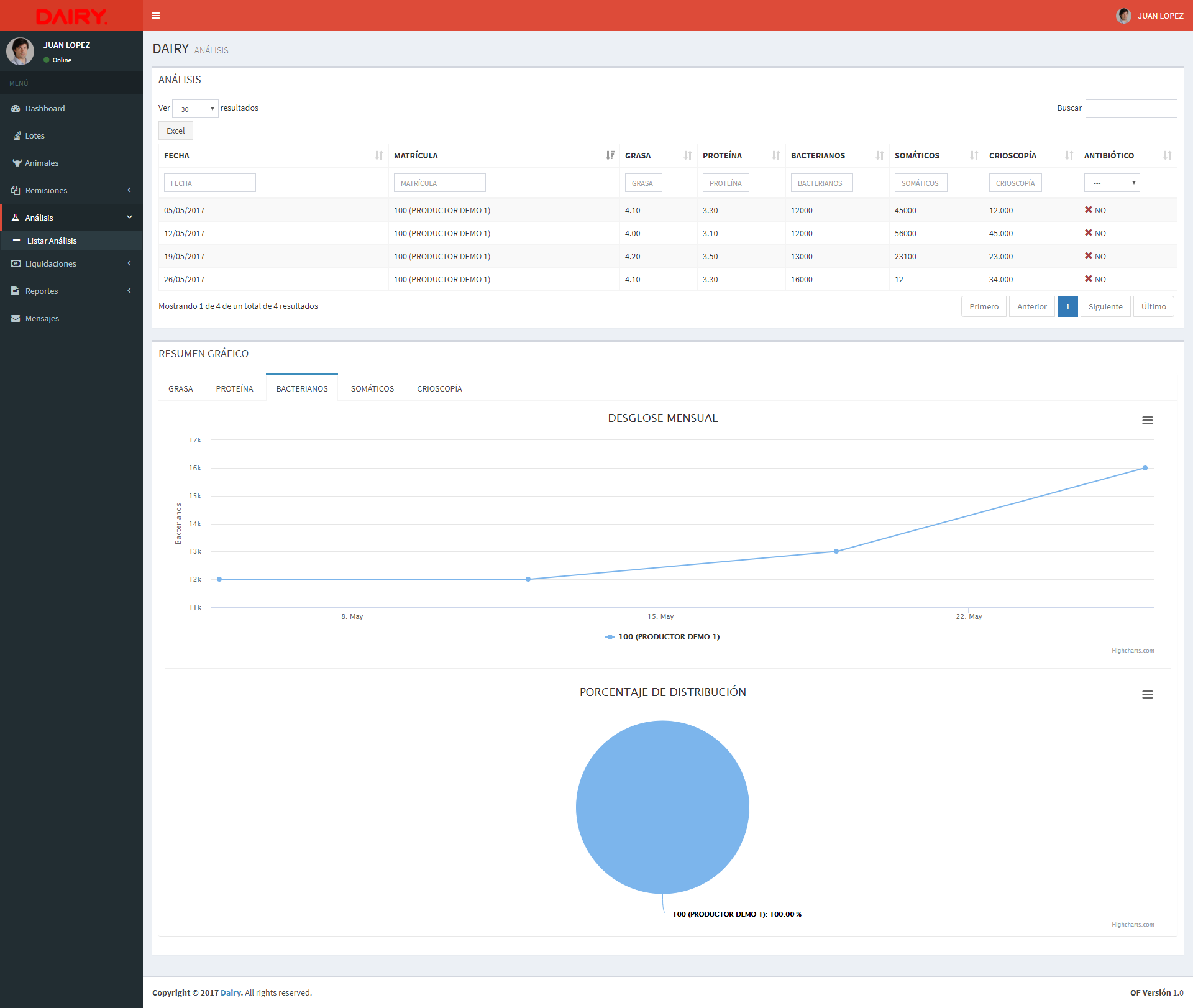Open the Desglose Mensual chart menu icon
Screen dimensions: 1193x1008
[x=1147, y=421]
